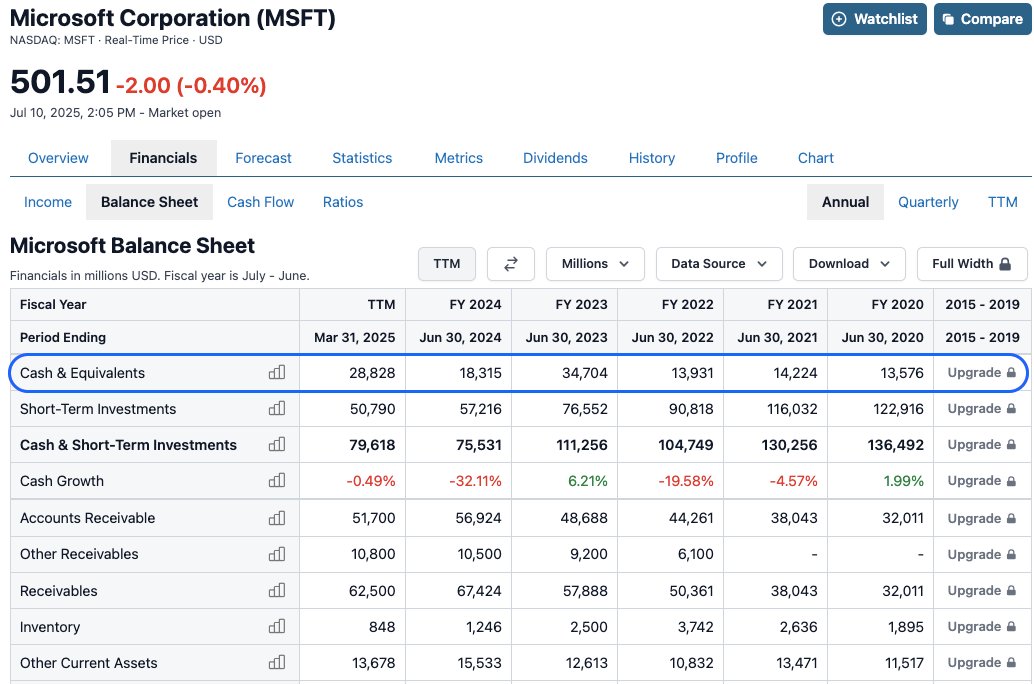Switch to TTM period view
This screenshot has height=684, width=1034.
[x=1002, y=202]
